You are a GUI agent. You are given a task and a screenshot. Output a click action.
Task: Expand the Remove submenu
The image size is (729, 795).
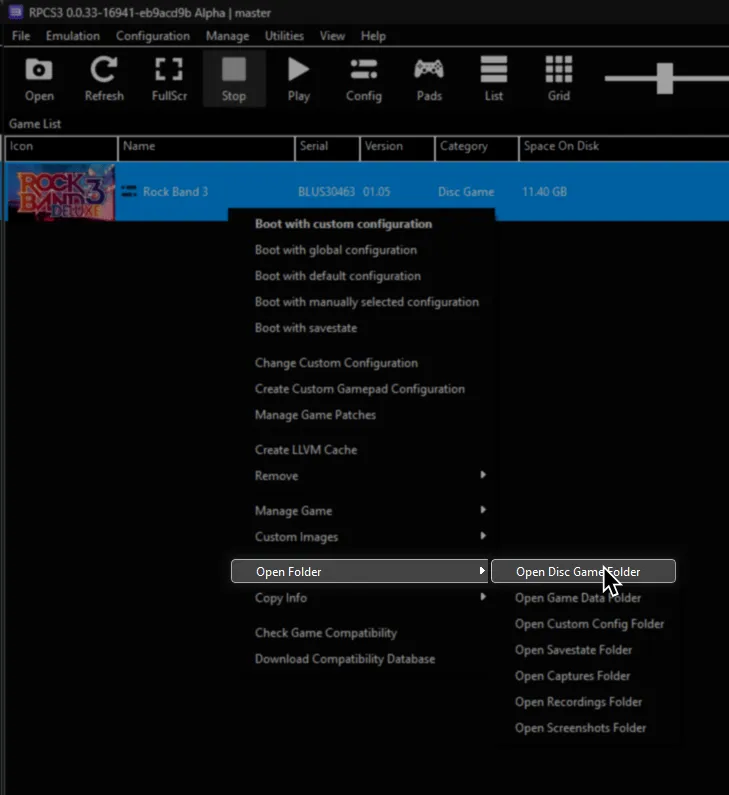(x=362, y=476)
